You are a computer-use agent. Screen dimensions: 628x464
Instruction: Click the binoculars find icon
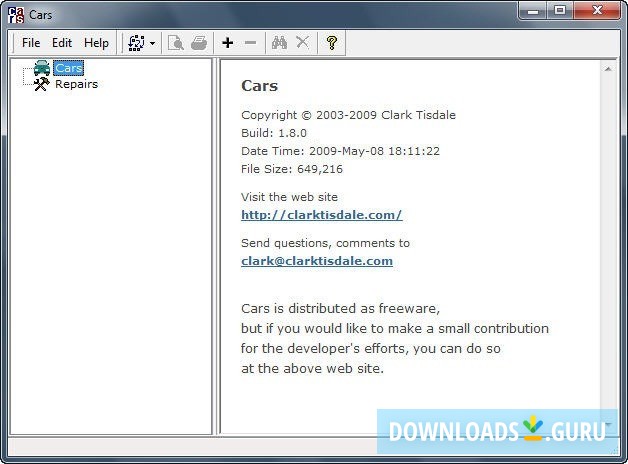(280, 42)
